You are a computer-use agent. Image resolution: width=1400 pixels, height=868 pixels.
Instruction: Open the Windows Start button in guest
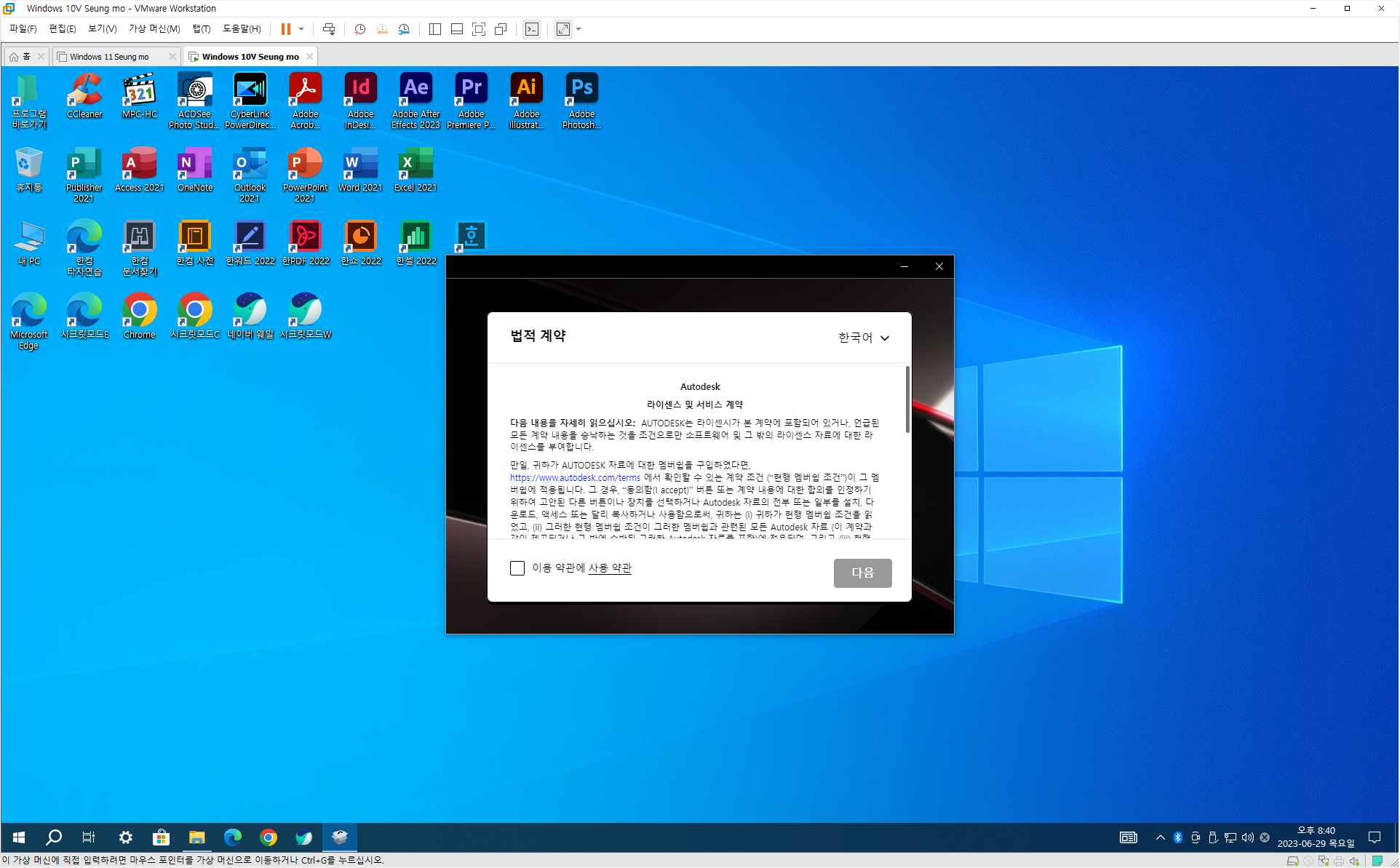click(x=19, y=837)
